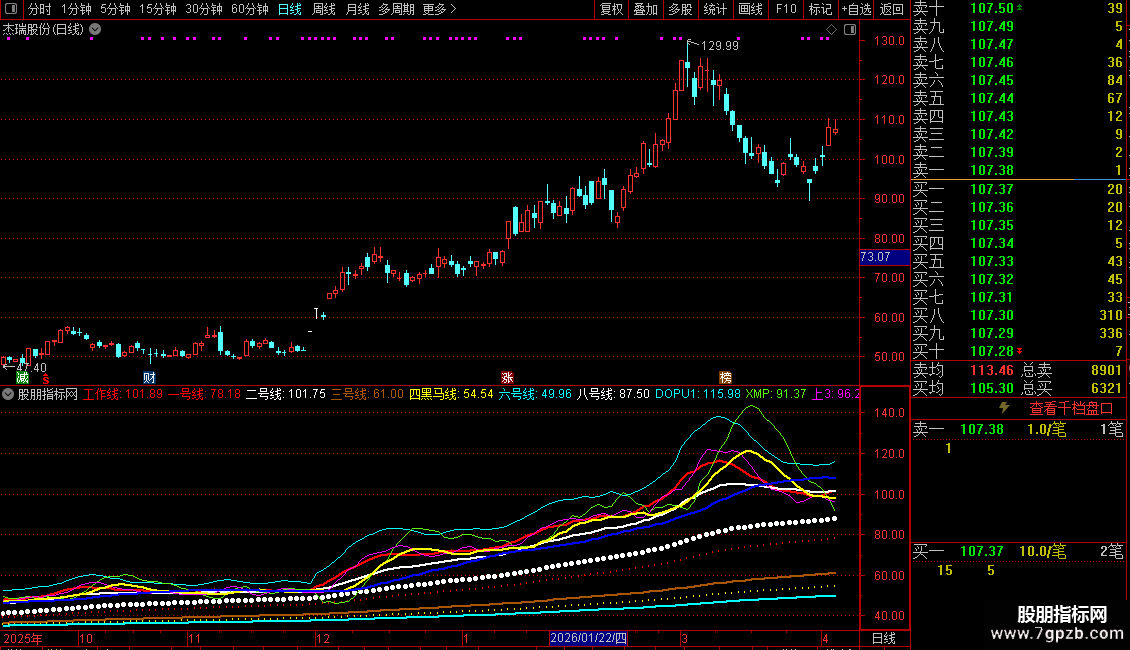The width and height of the screenshot is (1130, 650).
Task: Click the panel layout icon at top-left
Action: 11,9
